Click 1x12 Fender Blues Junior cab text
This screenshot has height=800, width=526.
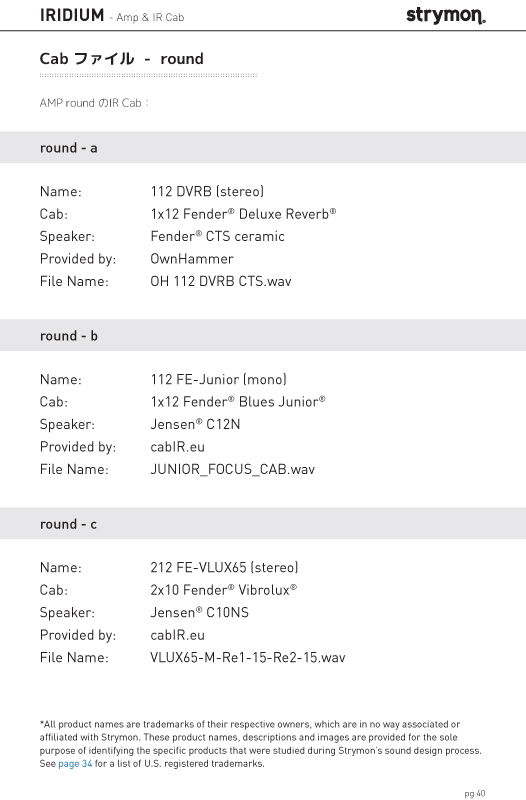click(237, 402)
